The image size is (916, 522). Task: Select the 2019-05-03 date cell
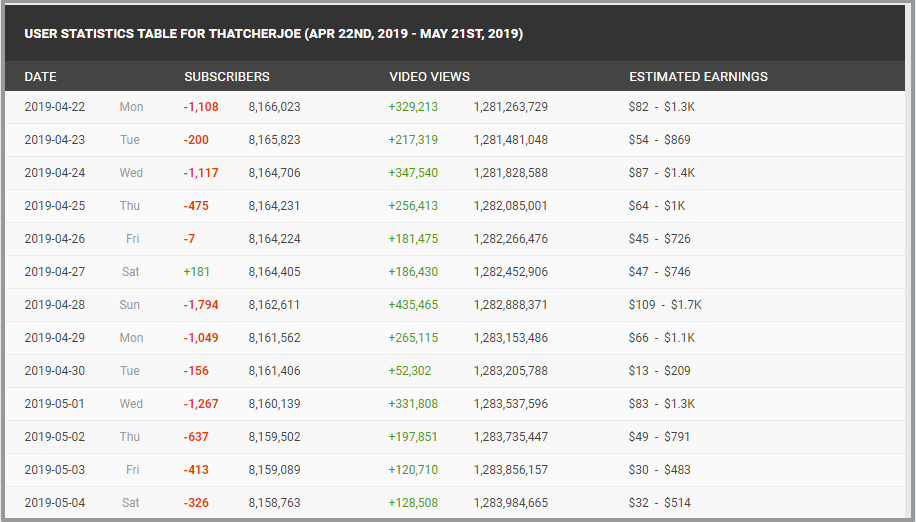(x=54, y=469)
